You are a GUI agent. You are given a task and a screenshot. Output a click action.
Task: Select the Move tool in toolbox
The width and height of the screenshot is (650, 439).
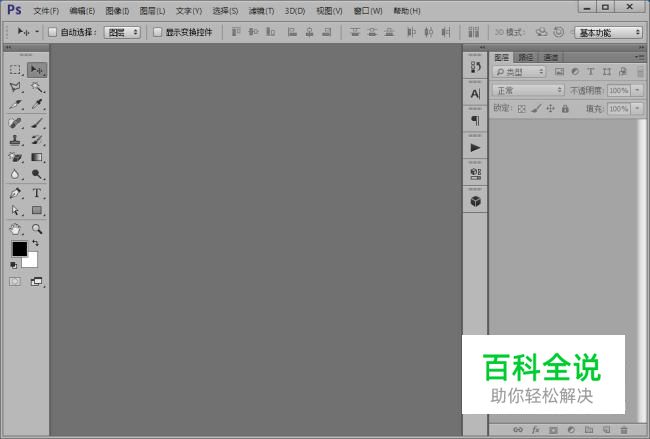click(37, 70)
